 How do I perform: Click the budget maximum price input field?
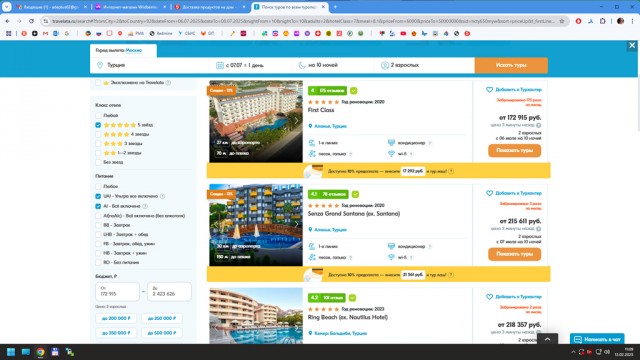click(x=169, y=291)
